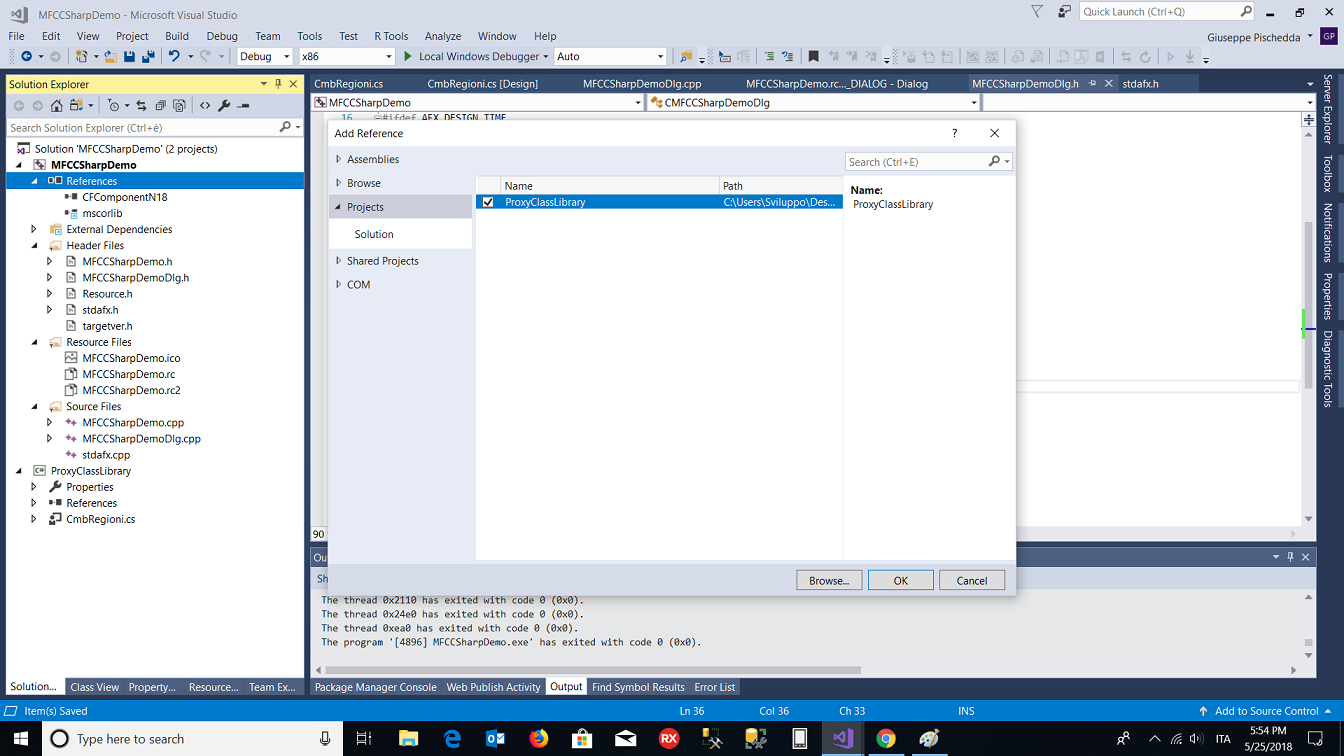Viewport: 1344px width, 756px height.
Task: Open the Toolbox side tab
Action: pyautogui.click(x=1328, y=174)
